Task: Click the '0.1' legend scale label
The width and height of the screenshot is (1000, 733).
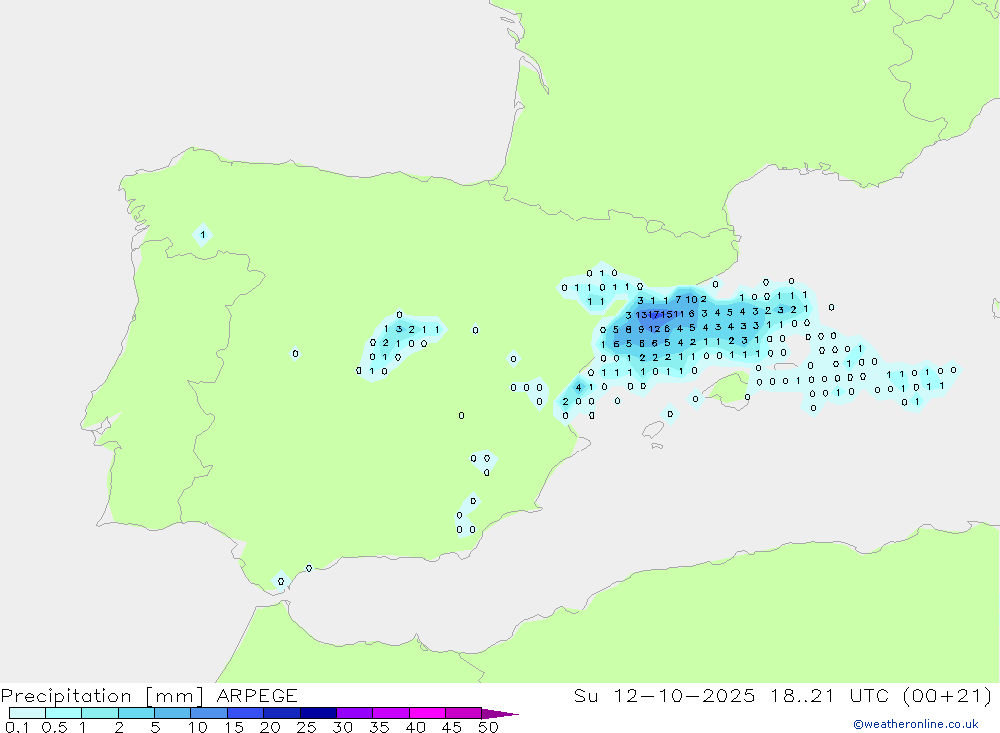Action: (x=17, y=727)
